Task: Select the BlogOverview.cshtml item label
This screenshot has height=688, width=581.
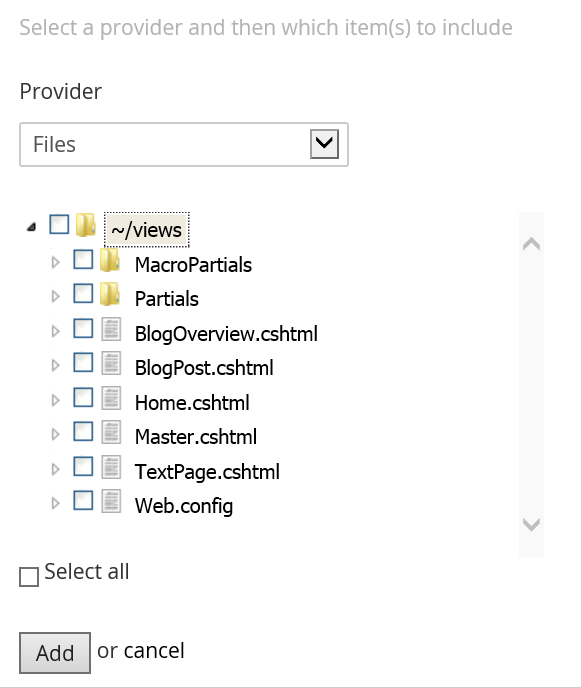Action: [226, 334]
